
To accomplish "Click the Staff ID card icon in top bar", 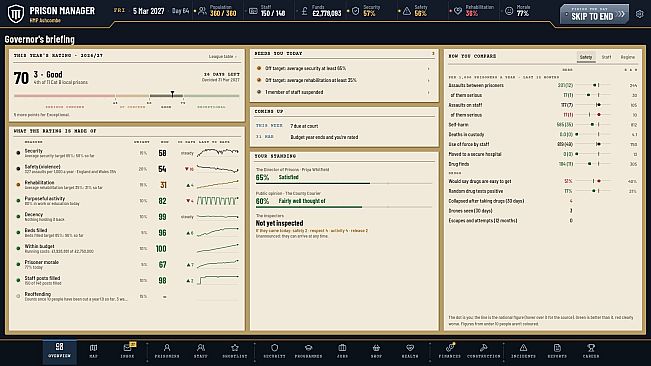I will click(x=253, y=11).
